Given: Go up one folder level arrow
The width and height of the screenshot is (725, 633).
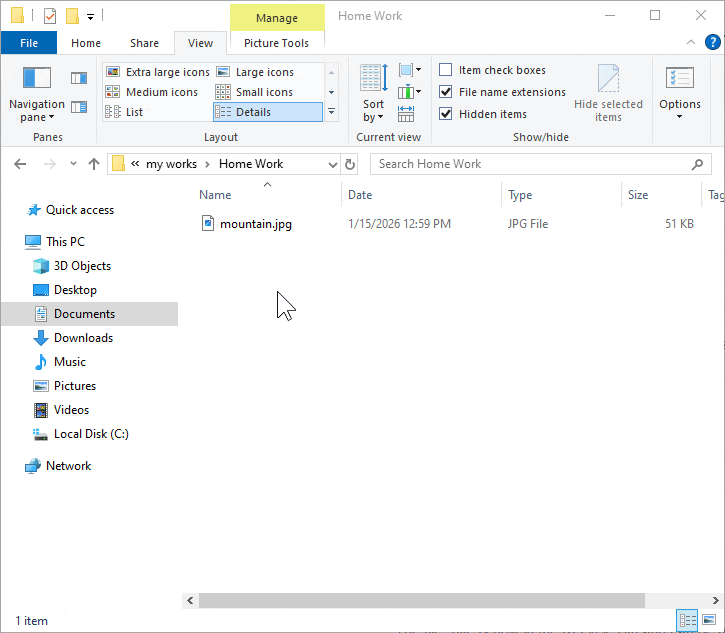Looking at the screenshot, I should (x=94, y=164).
